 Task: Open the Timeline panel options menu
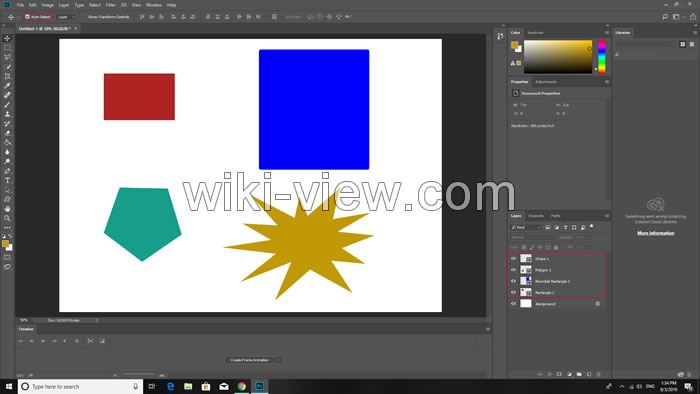coord(488,329)
